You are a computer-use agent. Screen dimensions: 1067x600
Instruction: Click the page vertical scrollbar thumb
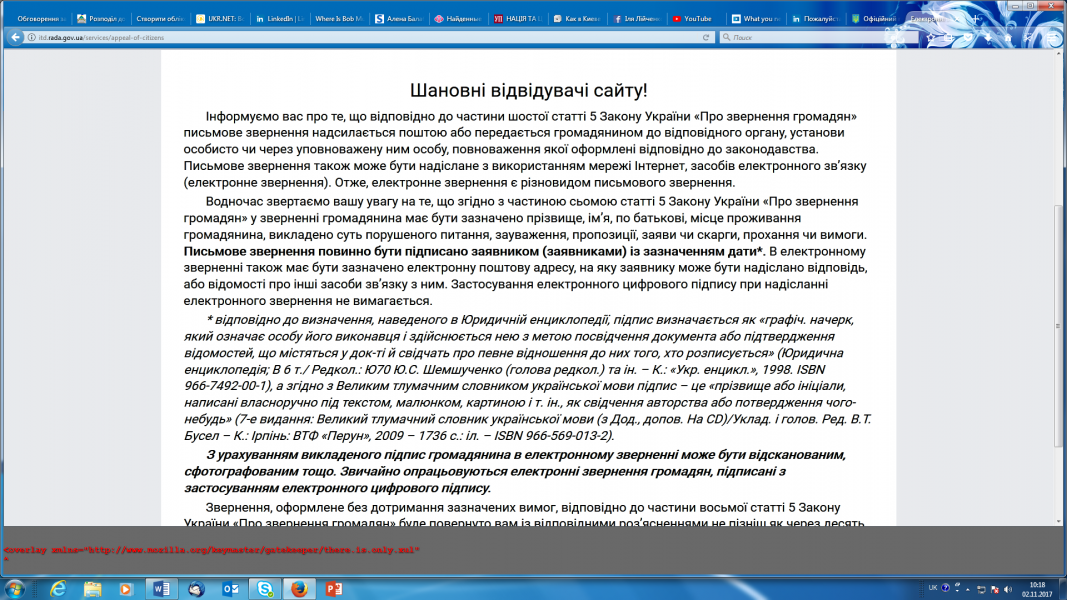coord(1058,327)
